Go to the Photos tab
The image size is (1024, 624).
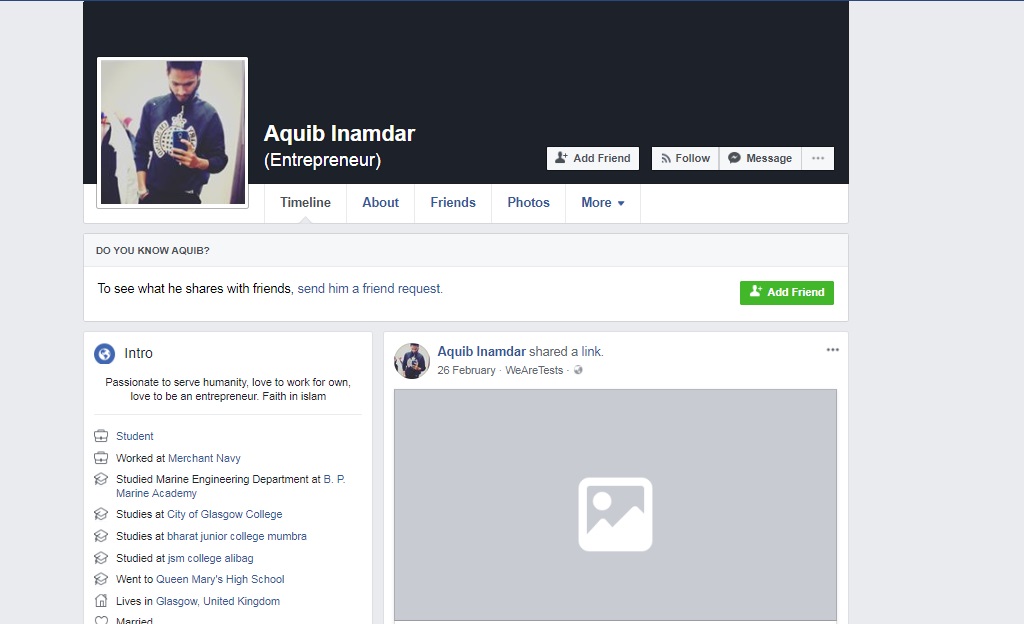point(528,202)
